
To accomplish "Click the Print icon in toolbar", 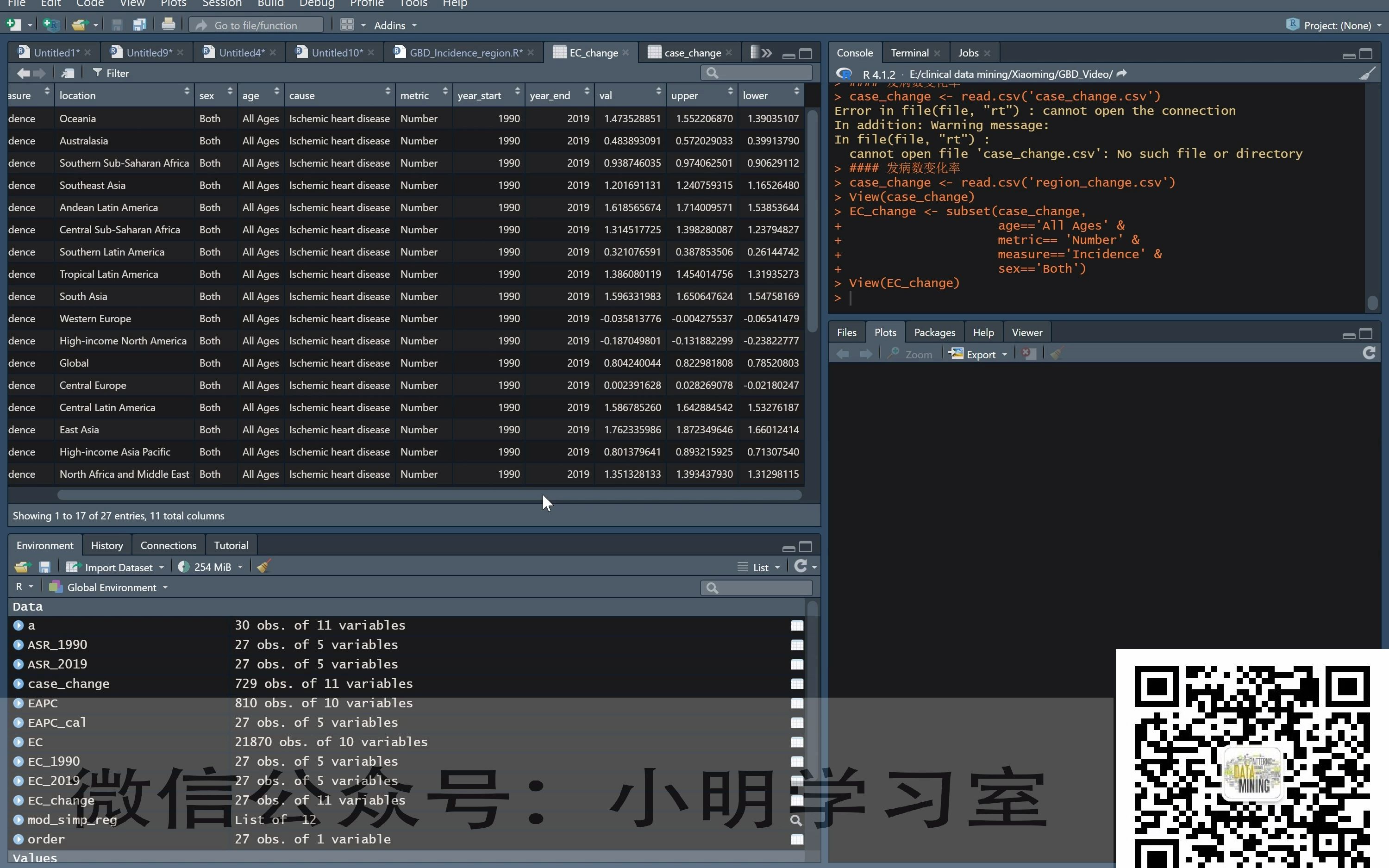I will tap(168, 24).
